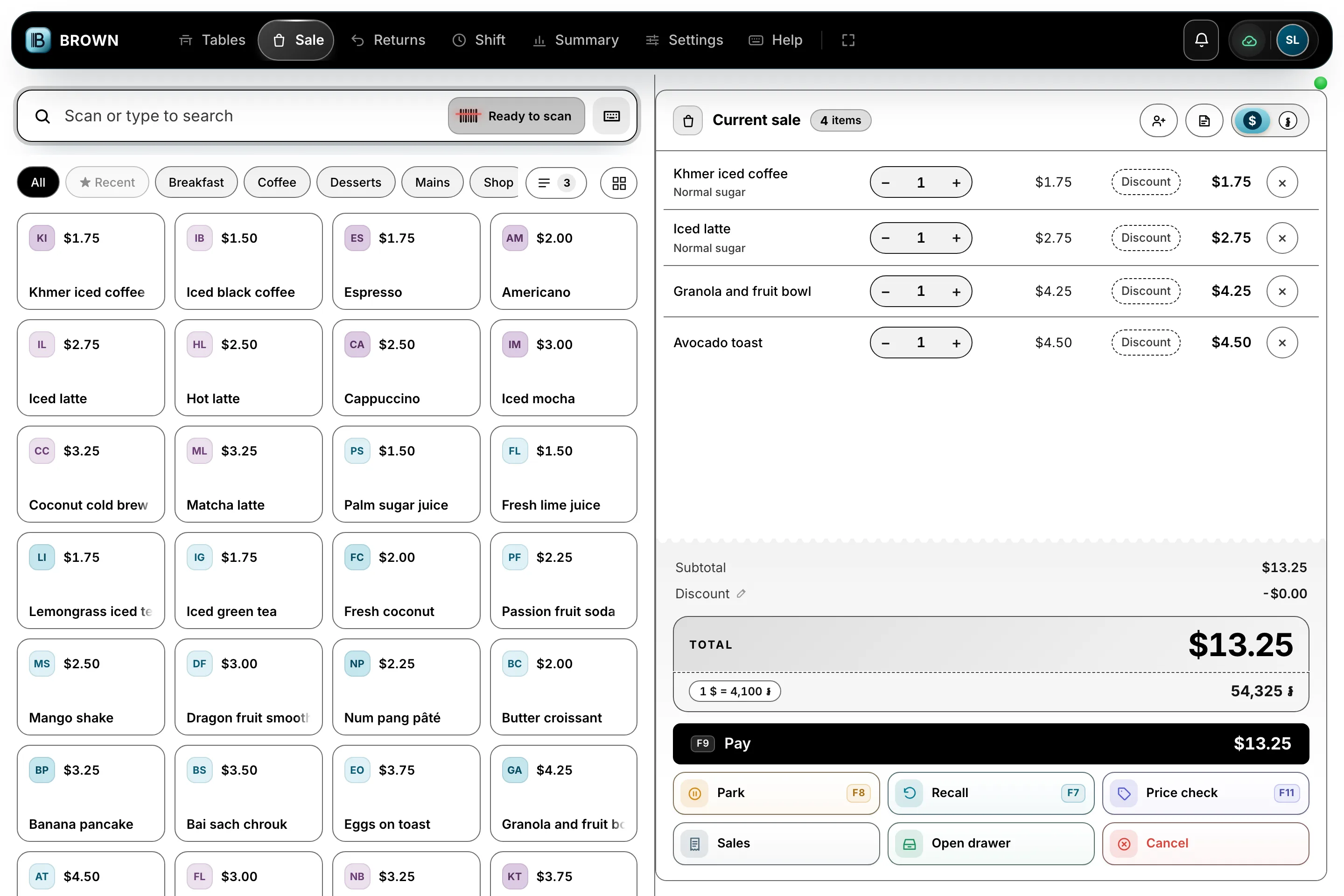The image size is (1344, 896).
Task: Open the on-screen keyboard icon
Action: point(611,116)
